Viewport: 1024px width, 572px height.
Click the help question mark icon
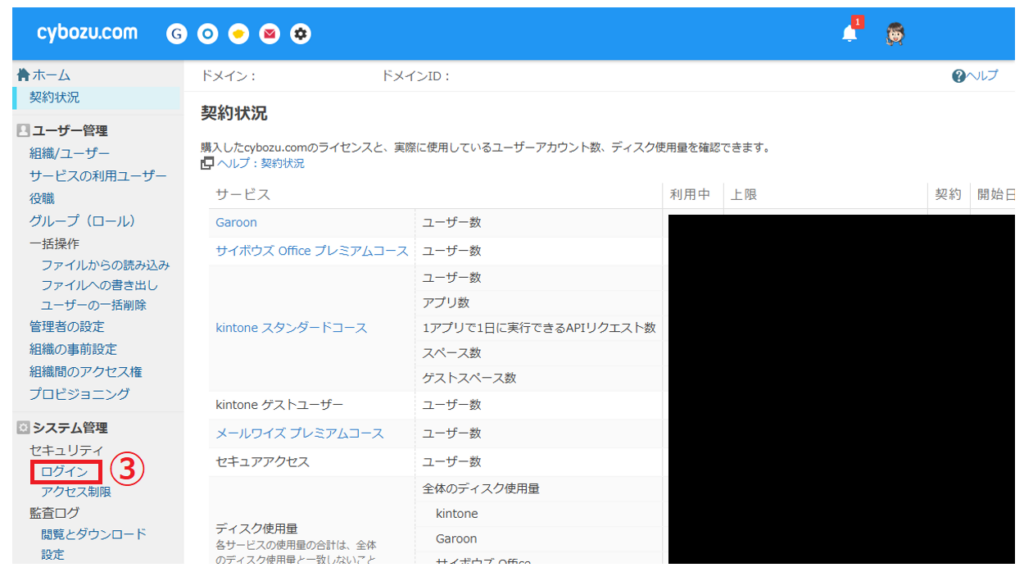[x=958, y=76]
